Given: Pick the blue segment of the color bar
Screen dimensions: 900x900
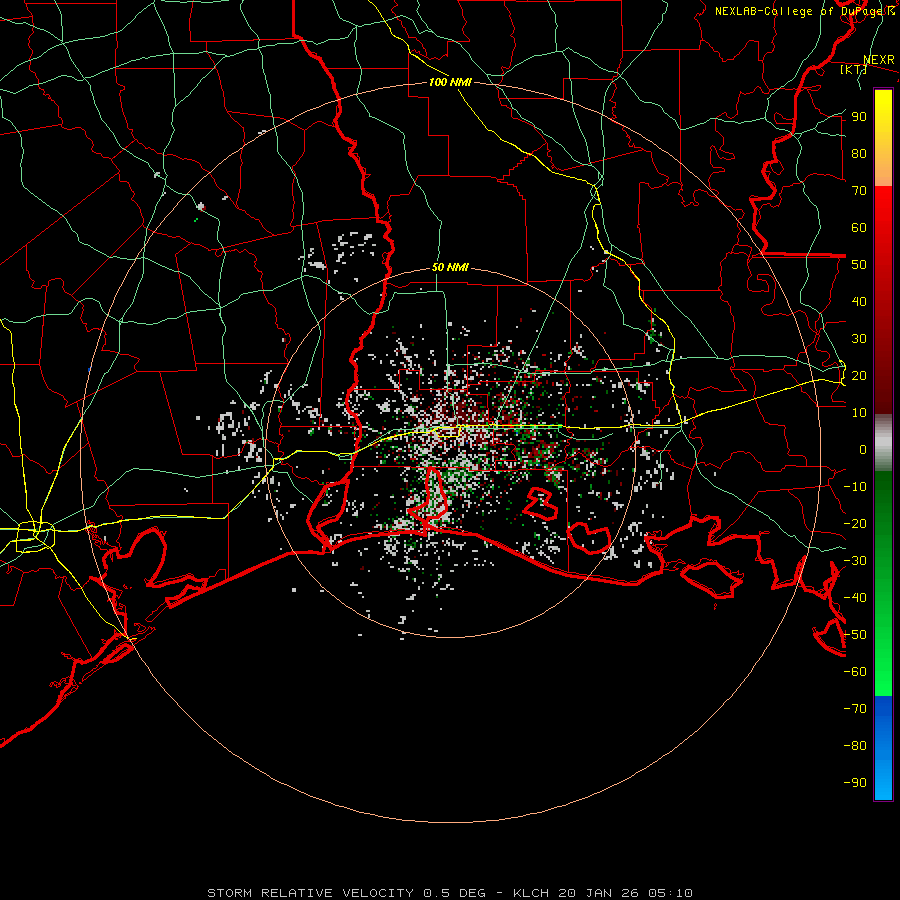Looking at the screenshot, I should [x=883, y=748].
